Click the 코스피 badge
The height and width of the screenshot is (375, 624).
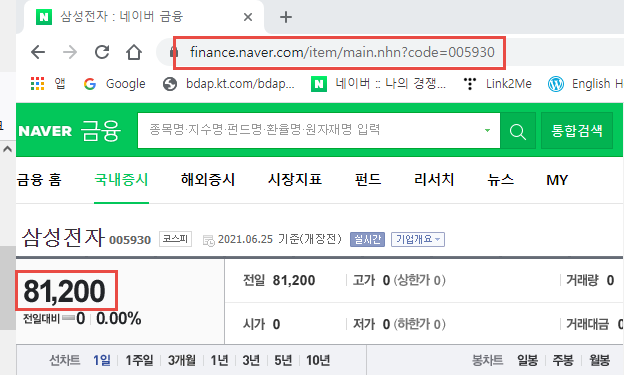(176, 239)
